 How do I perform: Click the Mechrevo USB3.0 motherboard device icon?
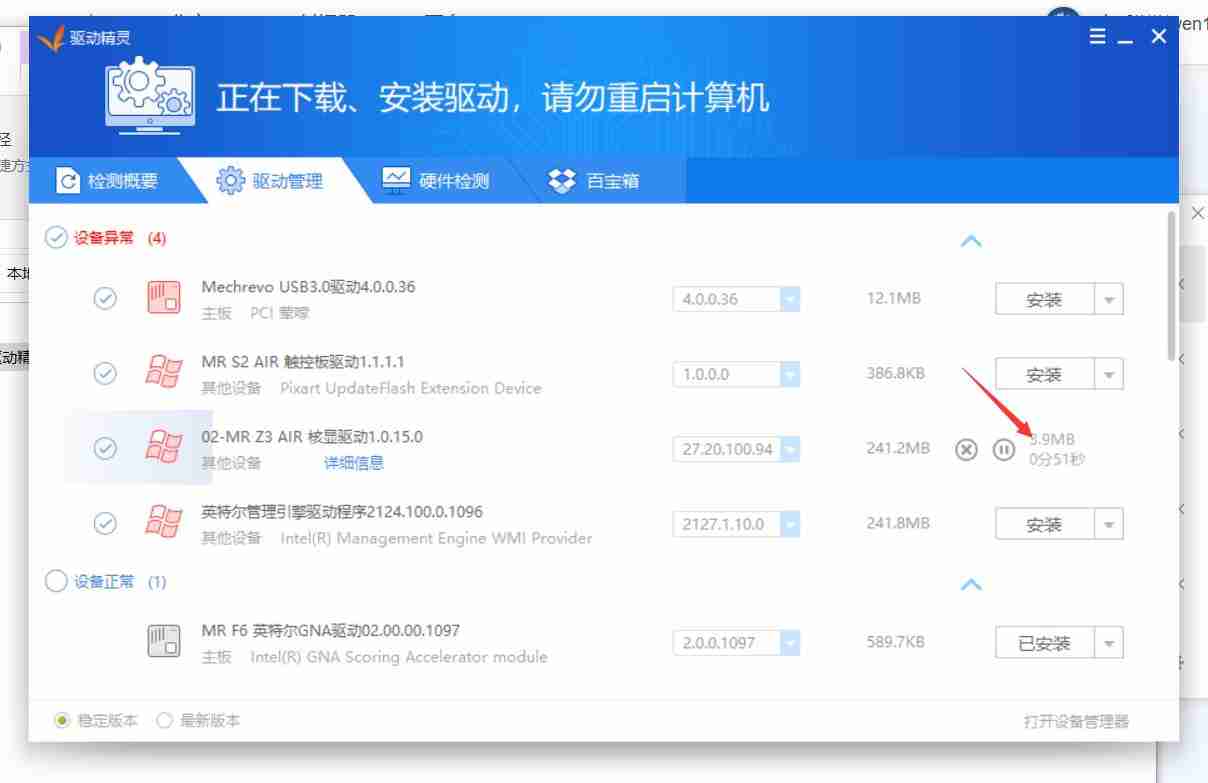(163, 299)
